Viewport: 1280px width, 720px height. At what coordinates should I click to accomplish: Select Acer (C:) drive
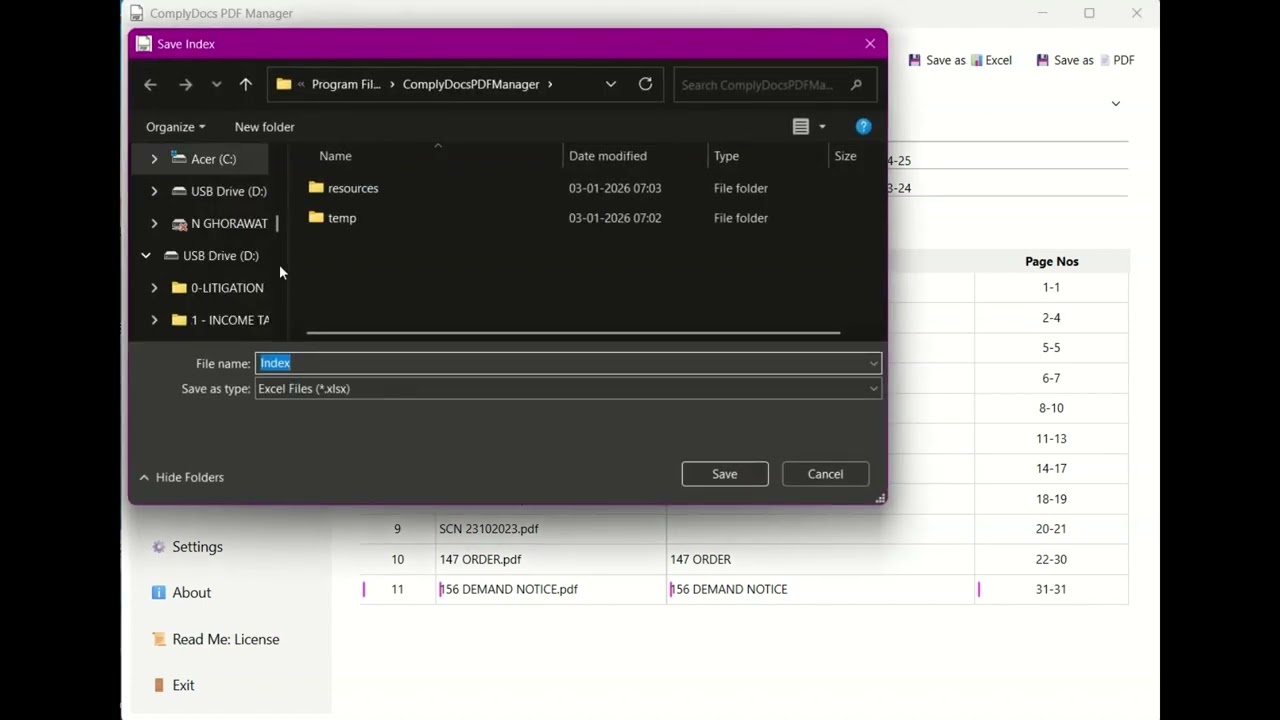[x=213, y=159]
